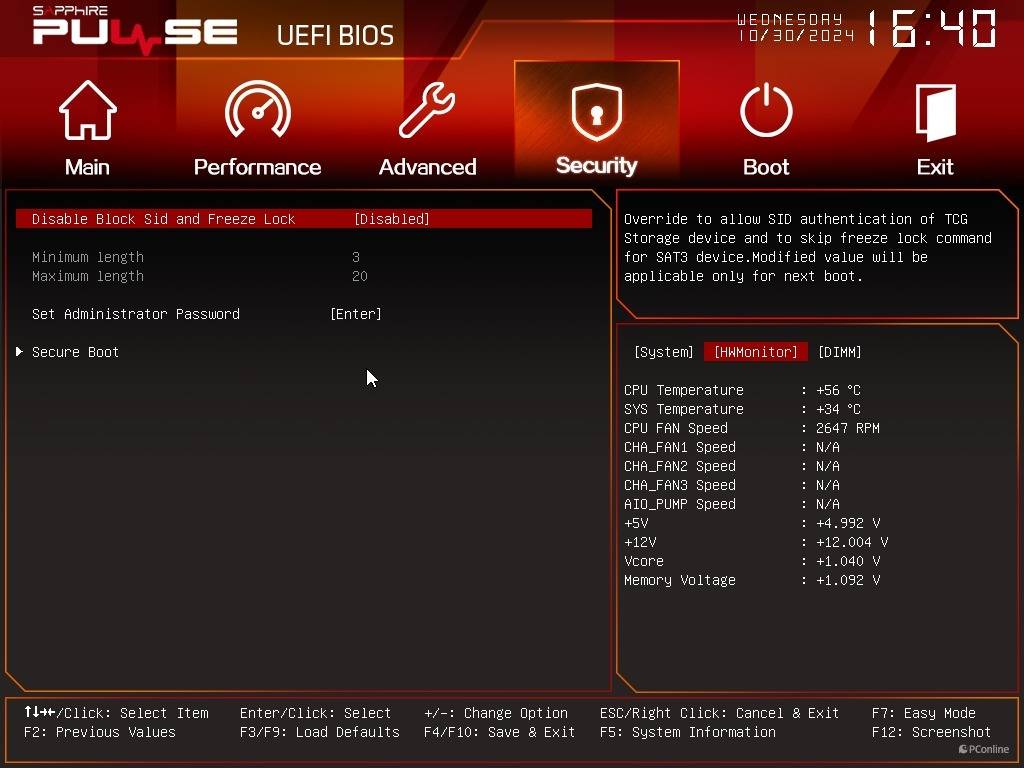Image resolution: width=1024 pixels, height=768 pixels.
Task: Change the [Disabled] value of Block Sid
Action: point(391,219)
